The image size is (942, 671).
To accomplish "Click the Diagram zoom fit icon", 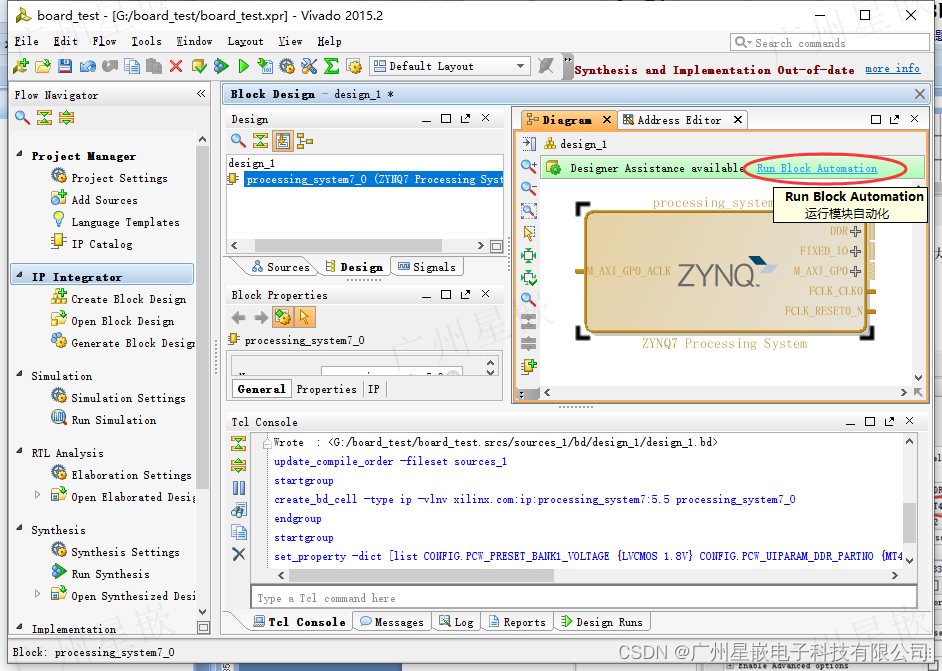I will 529,210.
